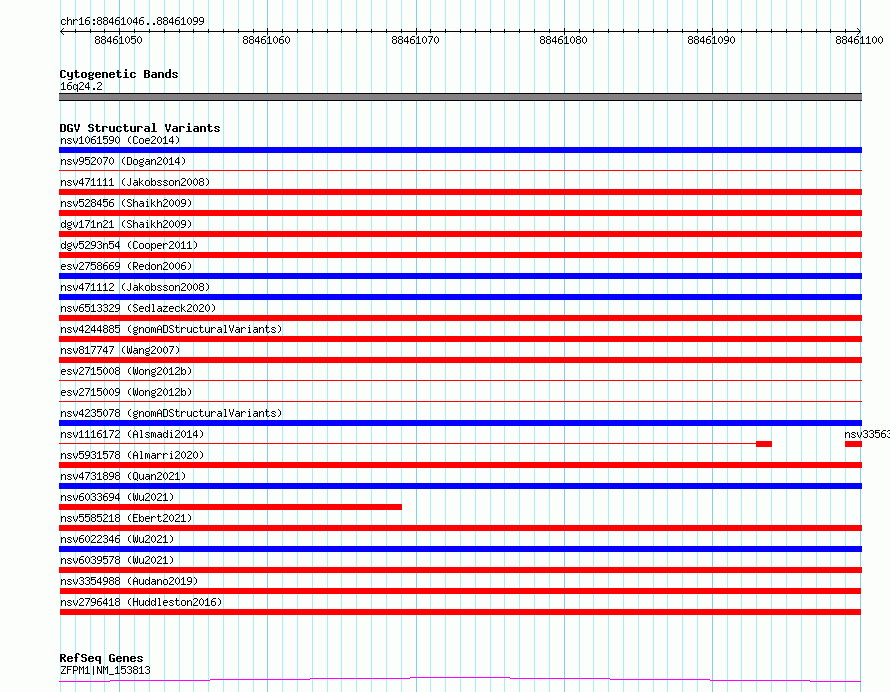Click the red bar under nsv5585218 (Ebert2021)

click(460, 528)
